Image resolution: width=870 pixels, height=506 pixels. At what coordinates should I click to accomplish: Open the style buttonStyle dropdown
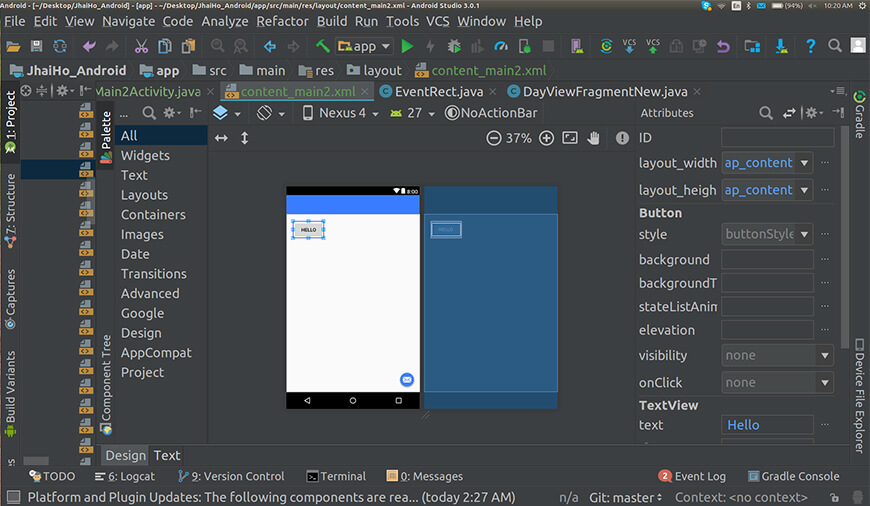[x=805, y=234]
